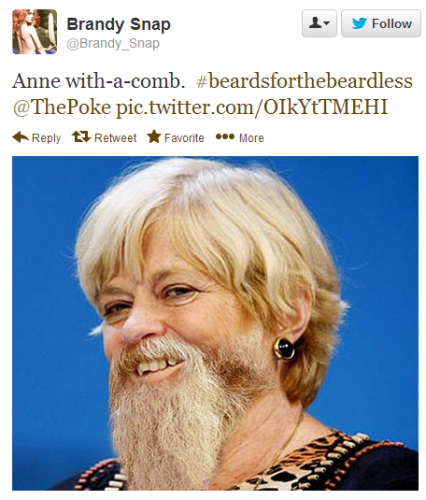Enlarge the bearded portrait photo

pyautogui.click(x=215, y=323)
